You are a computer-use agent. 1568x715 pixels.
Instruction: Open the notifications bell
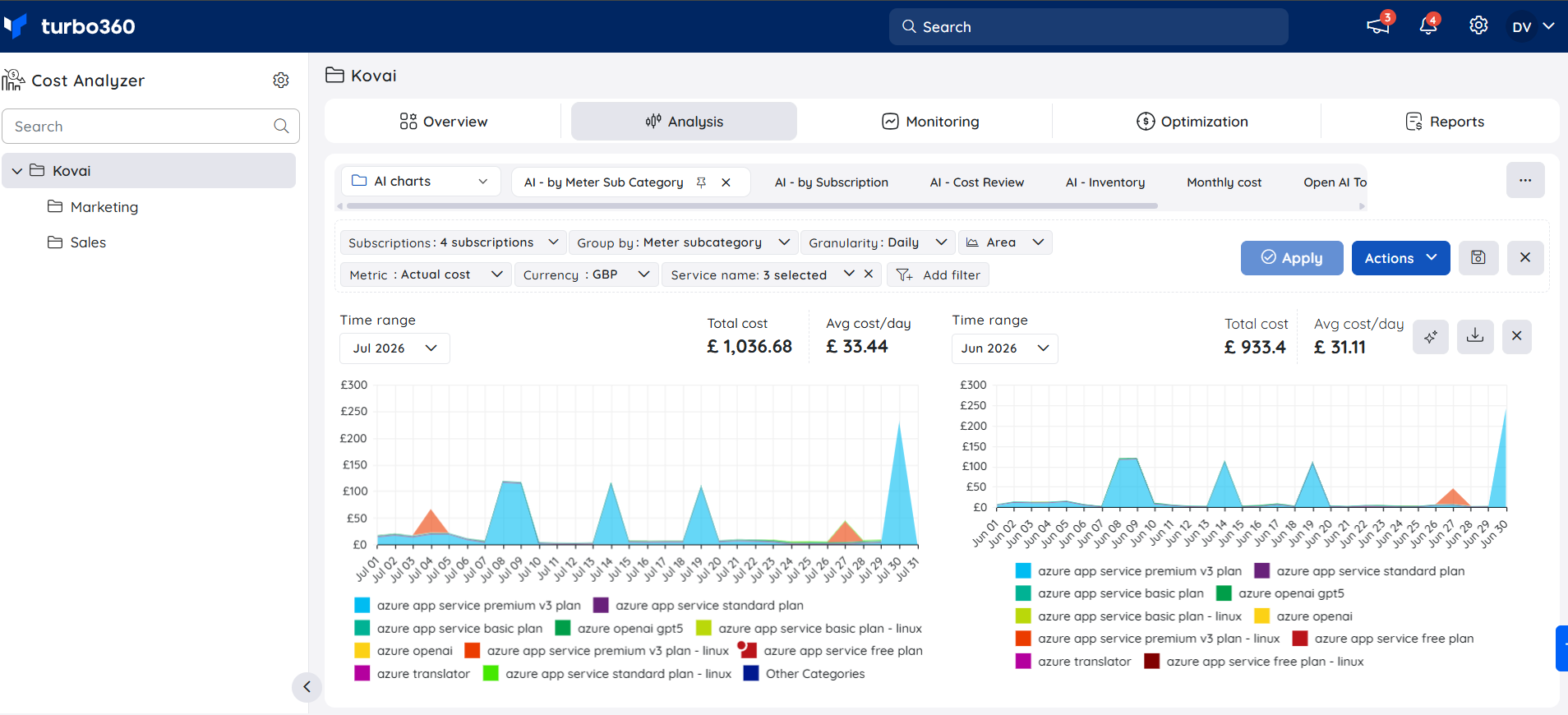click(1428, 26)
